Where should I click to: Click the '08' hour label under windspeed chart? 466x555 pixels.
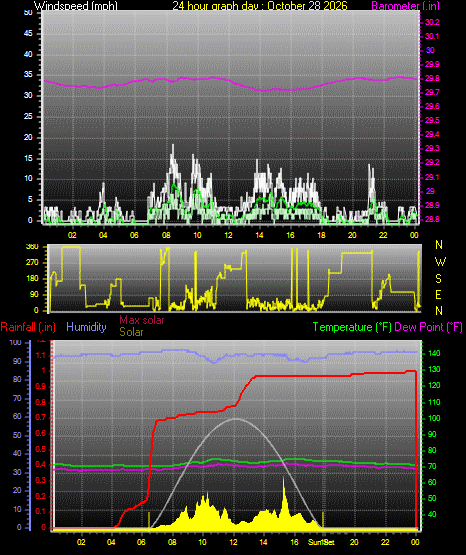(166, 235)
